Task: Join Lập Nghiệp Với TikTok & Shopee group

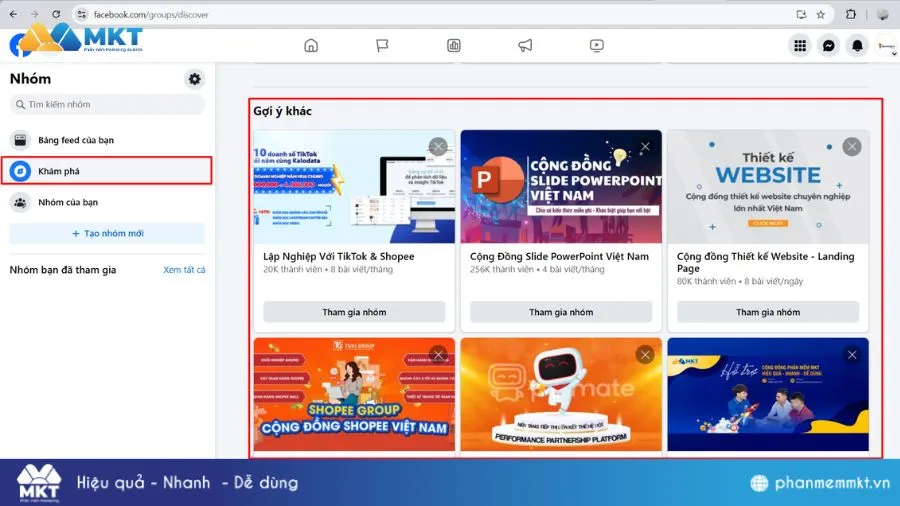Action: pyautogui.click(x=354, y=312)
